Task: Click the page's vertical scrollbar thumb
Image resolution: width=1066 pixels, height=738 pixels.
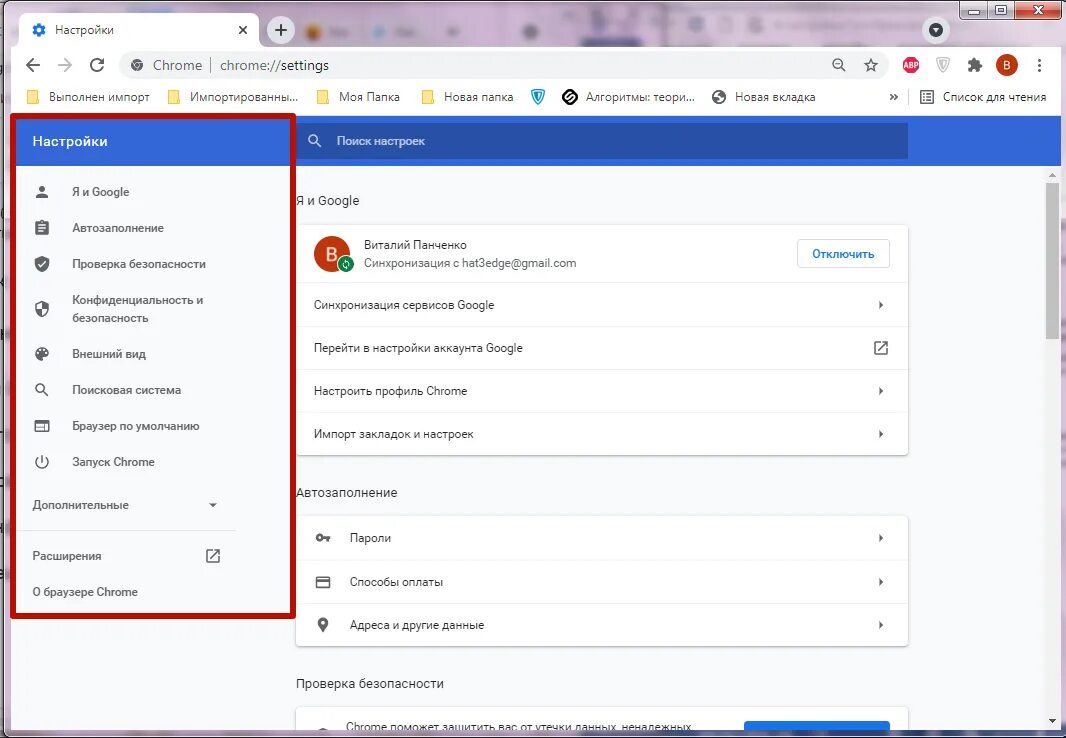Action: pyautogui.click(x=1052, y=260)
